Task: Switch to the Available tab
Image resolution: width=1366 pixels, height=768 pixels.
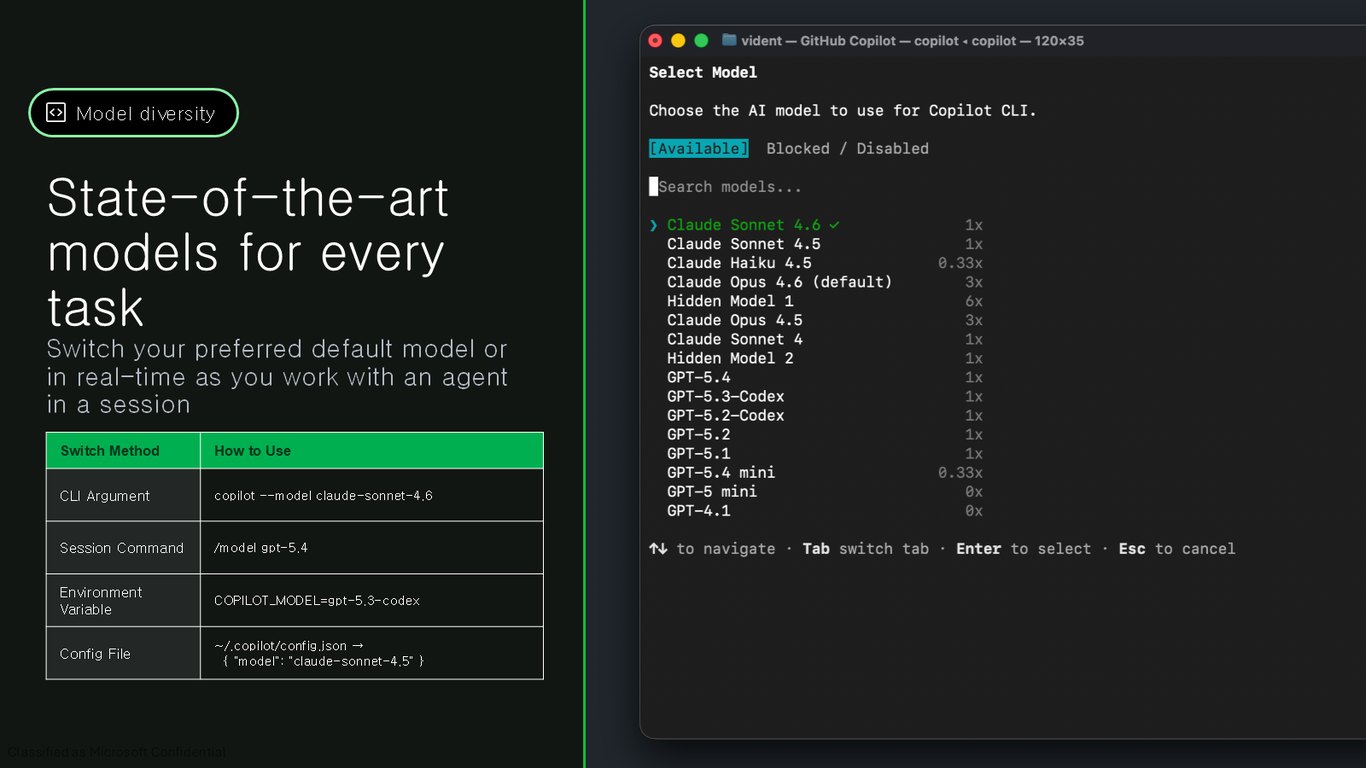Action: (x=698, y=148)
